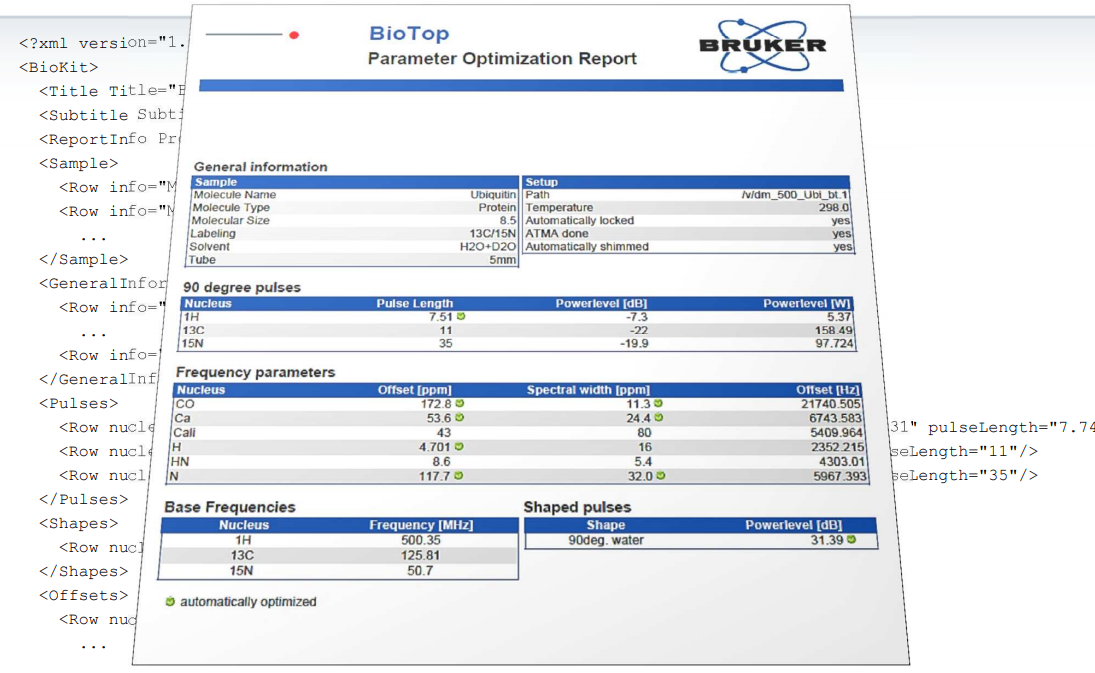Click green icon next to H offset 4.701
The image size is (1095, 673).
(459, 447)
